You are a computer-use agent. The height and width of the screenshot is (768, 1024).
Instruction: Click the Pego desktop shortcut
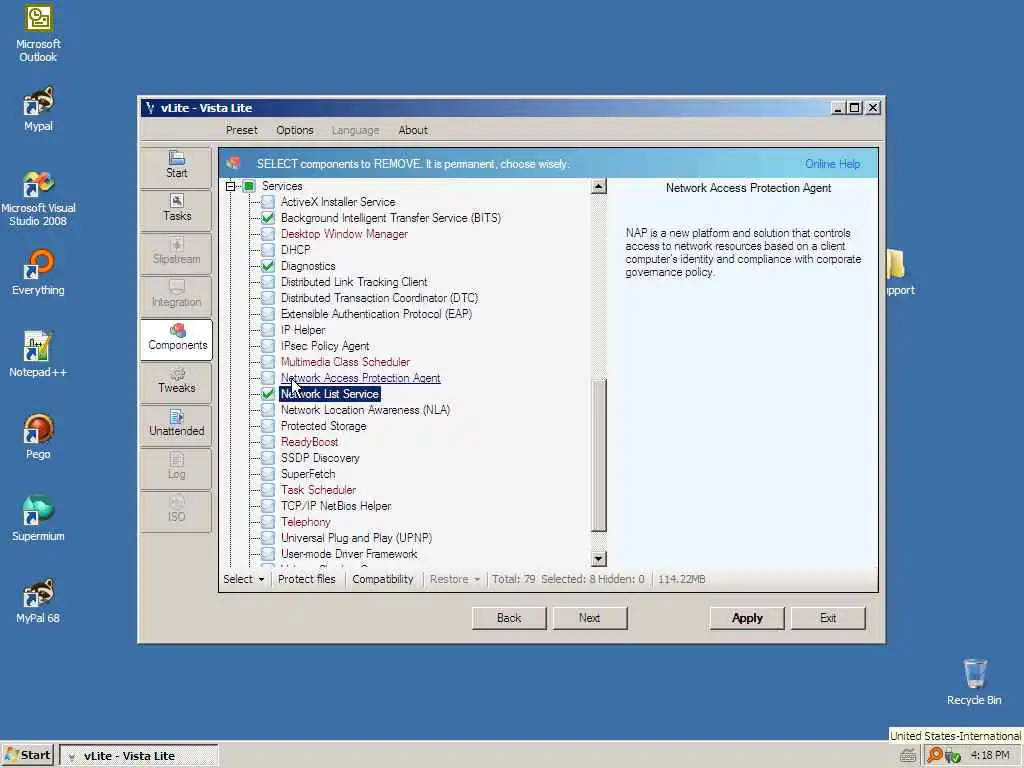(x=38, y=437)
